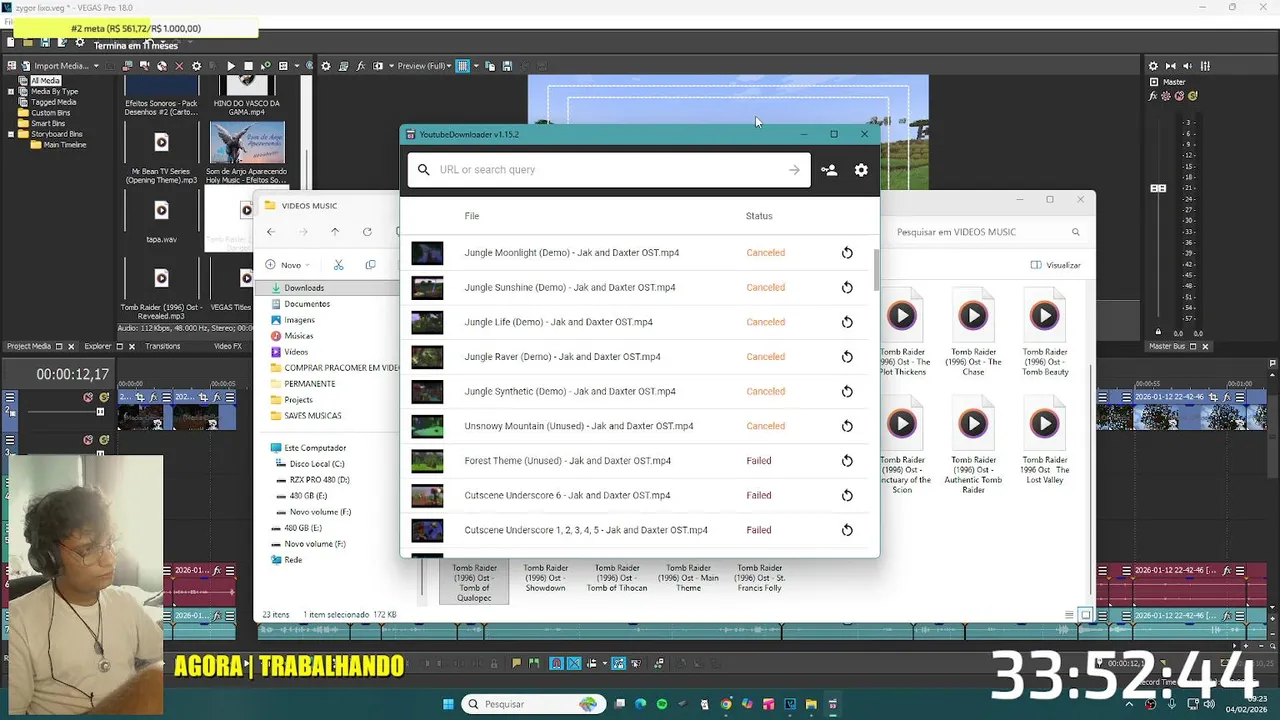Restart failed Forest Theme (Unused) download
The width and height of the screenshot is (1280, 720).
(847, 461)
